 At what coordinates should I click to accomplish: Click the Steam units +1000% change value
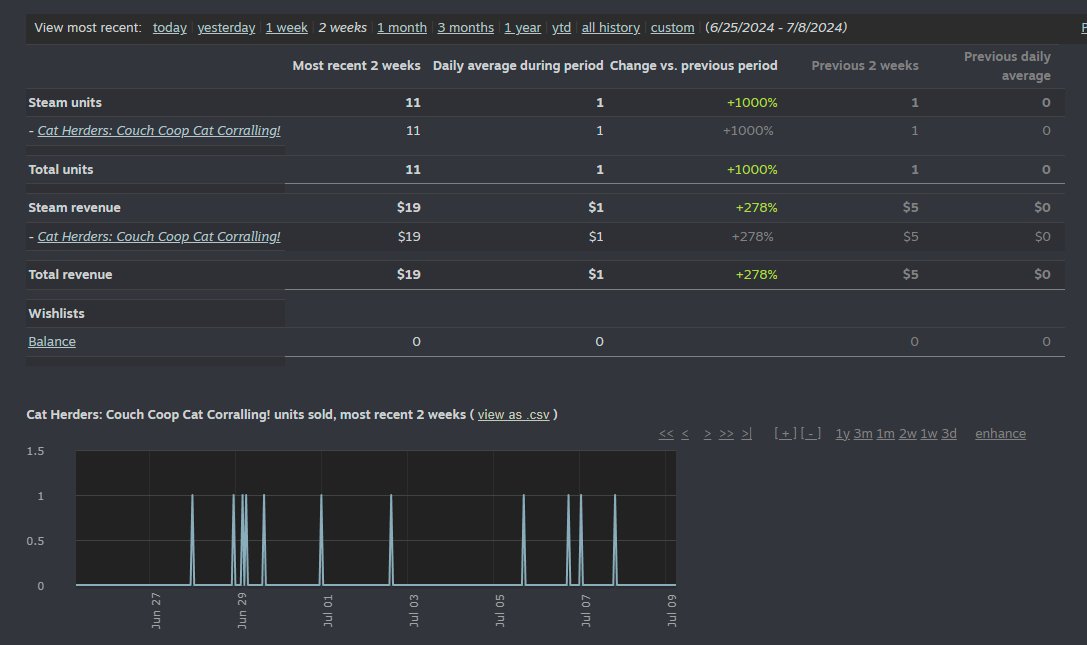(x=752, y=103)
